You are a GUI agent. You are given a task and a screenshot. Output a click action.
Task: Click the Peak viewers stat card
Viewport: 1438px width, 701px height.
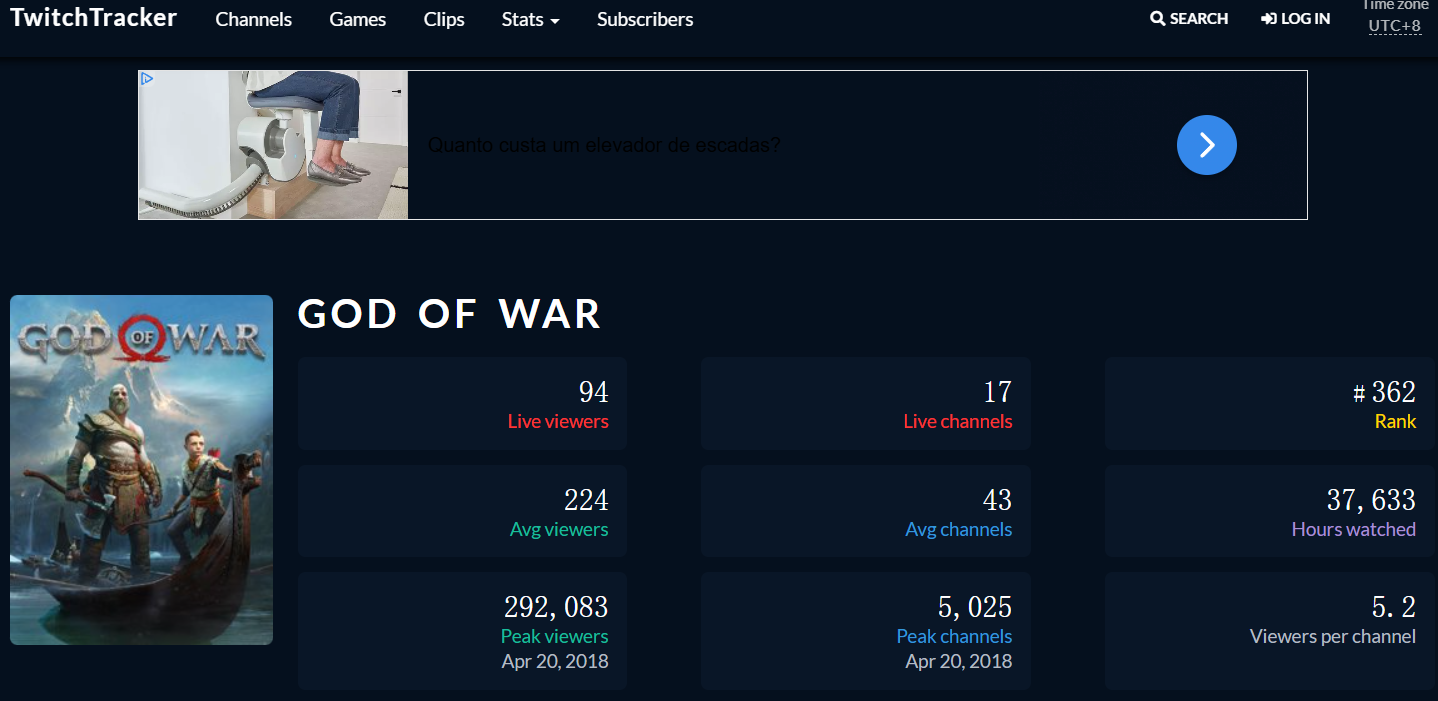click(x=462, y=631)
